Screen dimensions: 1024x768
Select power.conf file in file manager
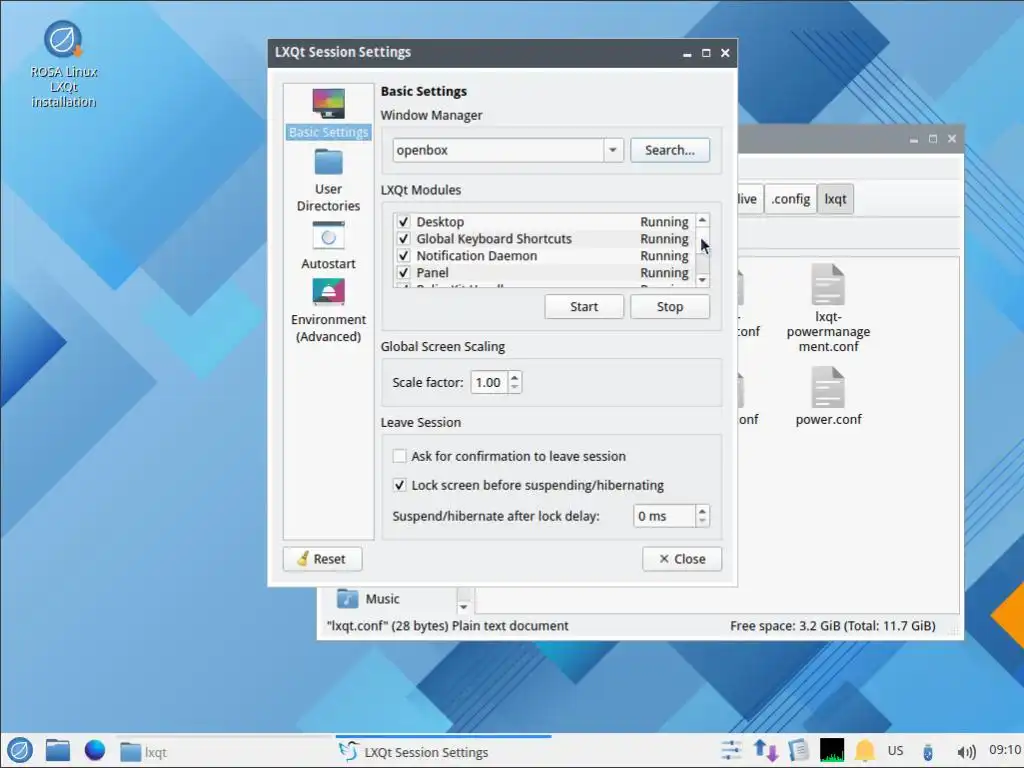pyautogui.click(x=828, y=396)
